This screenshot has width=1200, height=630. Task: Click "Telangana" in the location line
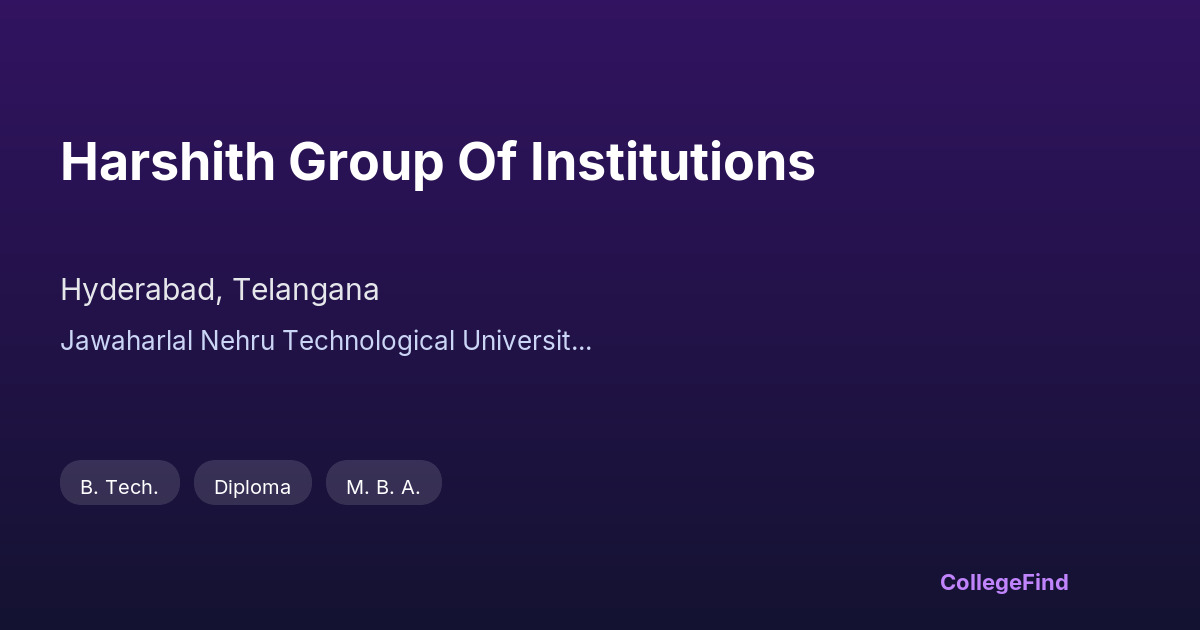[306, 290]
